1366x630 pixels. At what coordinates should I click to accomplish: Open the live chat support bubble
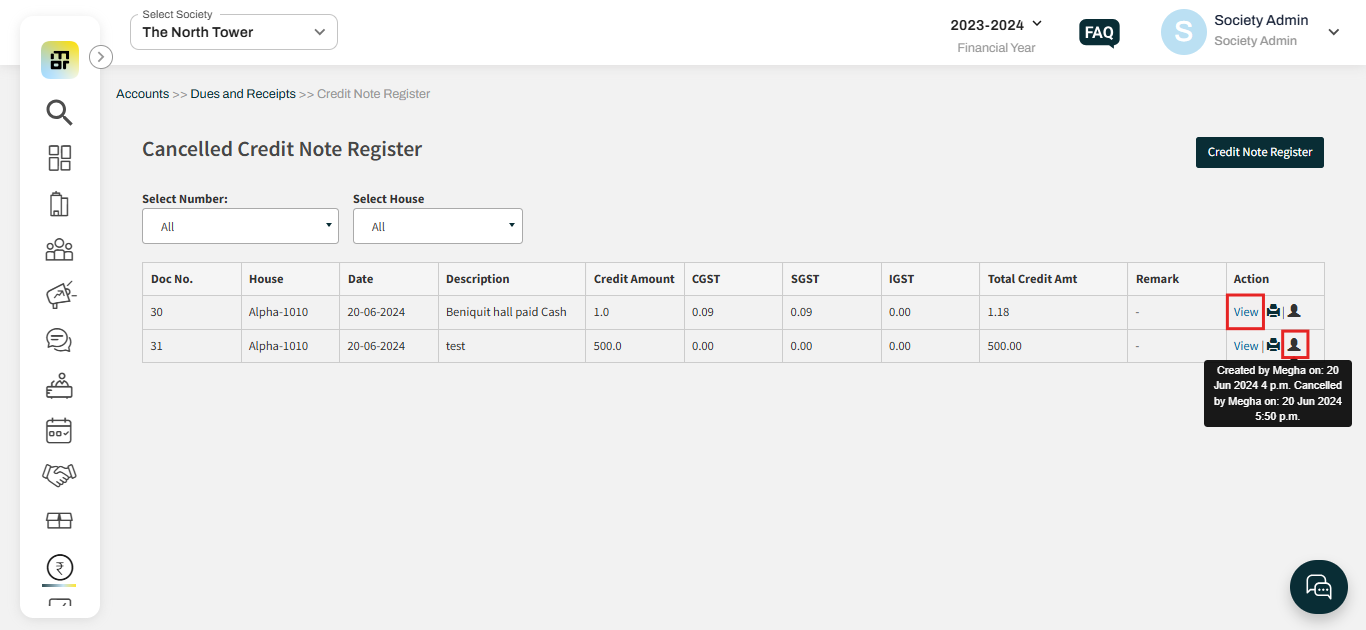pos(1319,586)
